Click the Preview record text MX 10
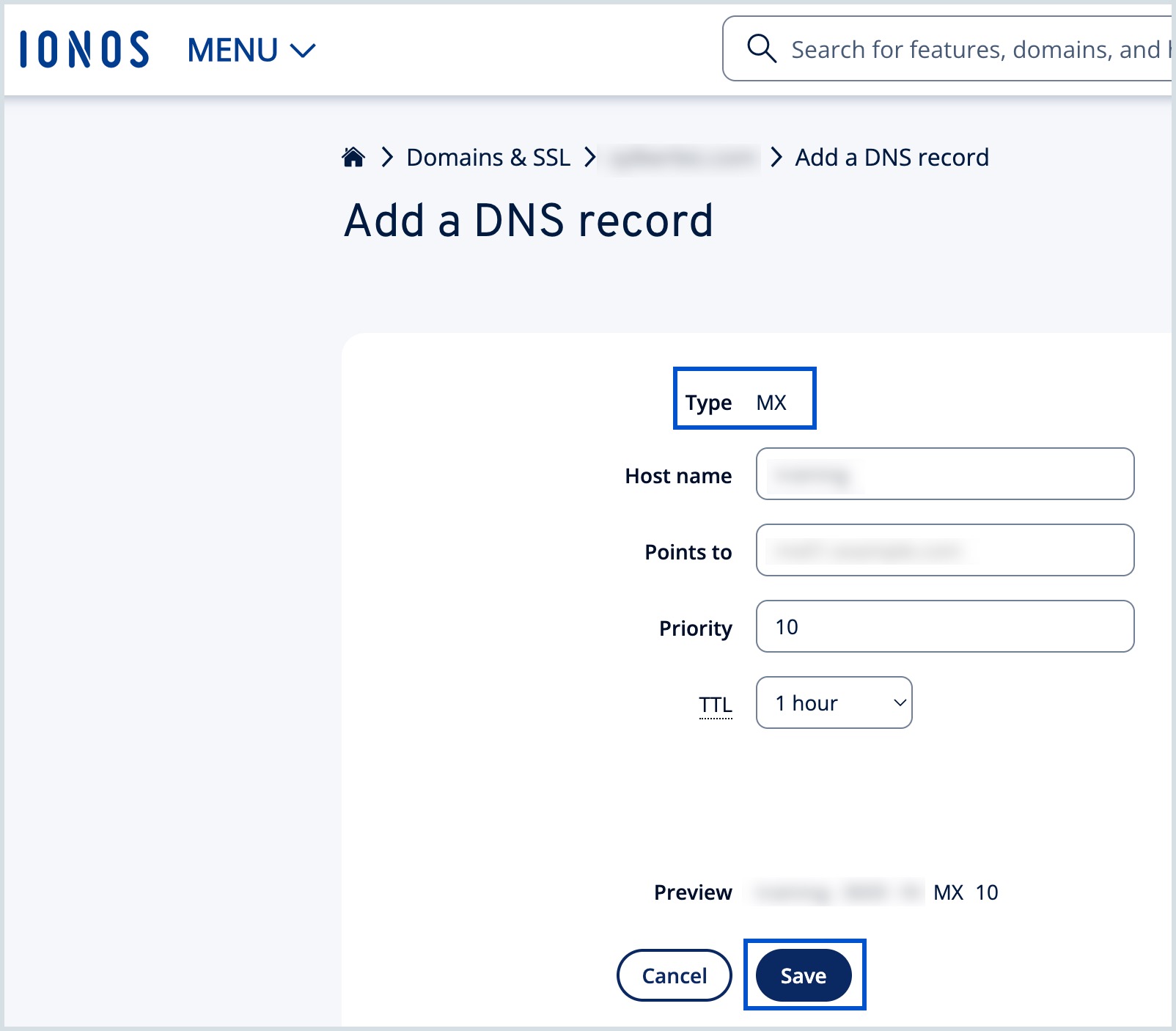The width and height of the screenshot is (1176, 1031). [965, 892]
